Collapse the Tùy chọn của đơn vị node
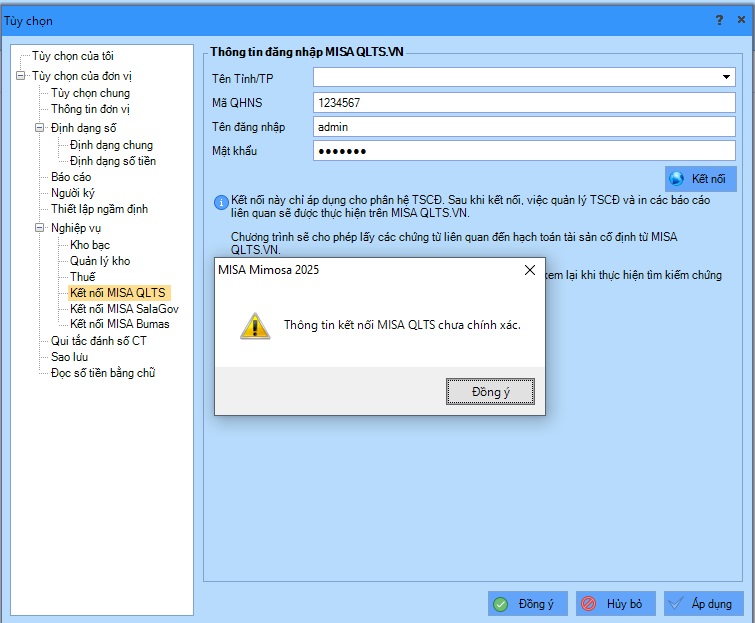Viewport: 755px width, 623px height. point(21,76)
